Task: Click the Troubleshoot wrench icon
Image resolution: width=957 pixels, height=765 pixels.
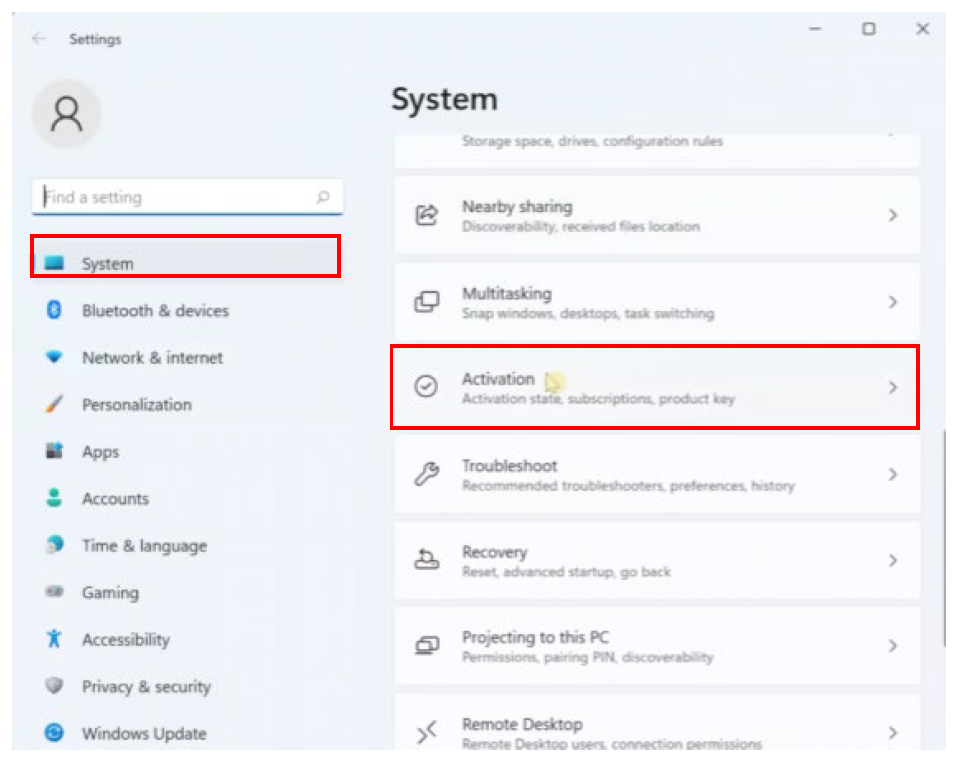Action: [x=427, y=474]
